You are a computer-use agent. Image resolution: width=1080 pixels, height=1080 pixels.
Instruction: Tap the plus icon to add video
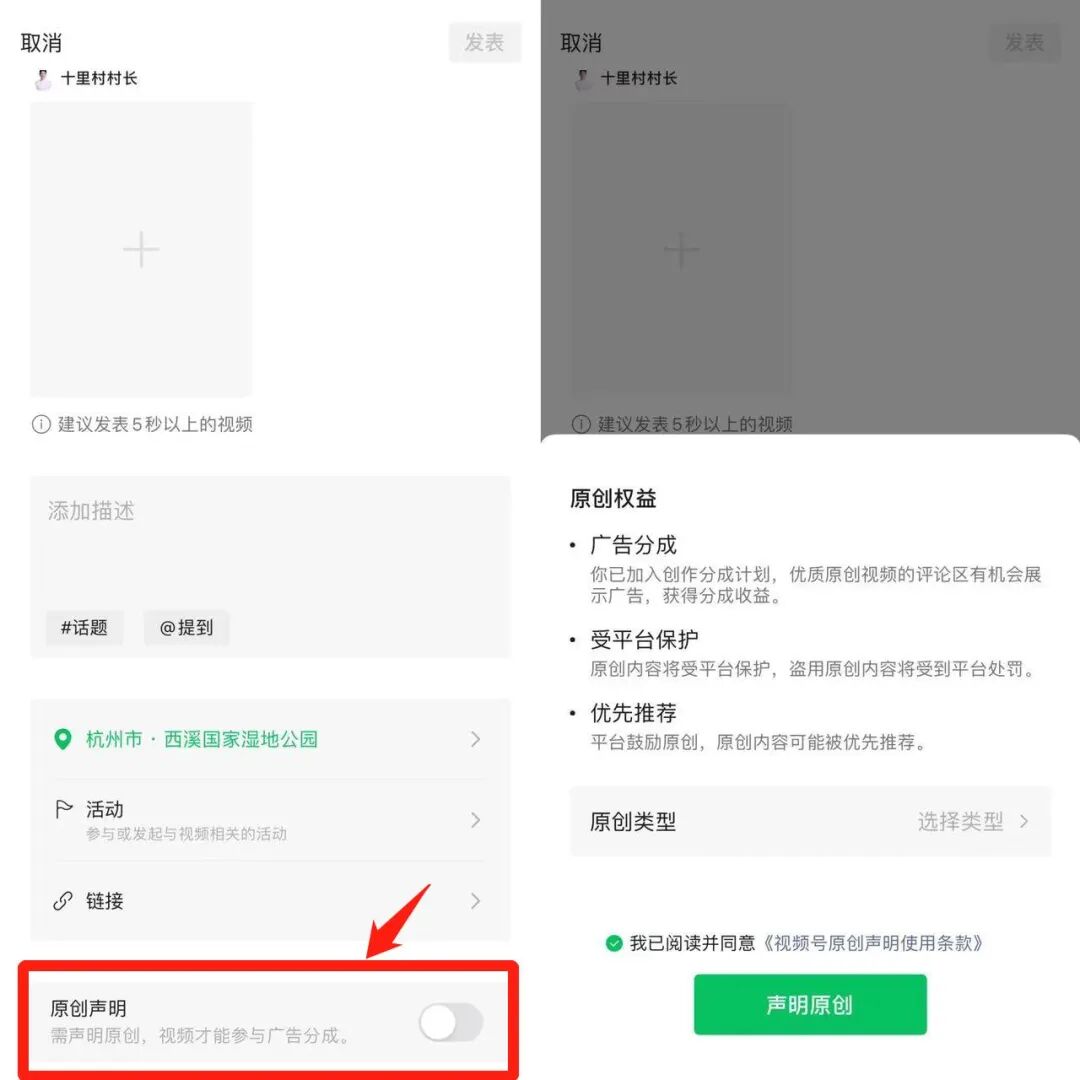click(141, 249)
